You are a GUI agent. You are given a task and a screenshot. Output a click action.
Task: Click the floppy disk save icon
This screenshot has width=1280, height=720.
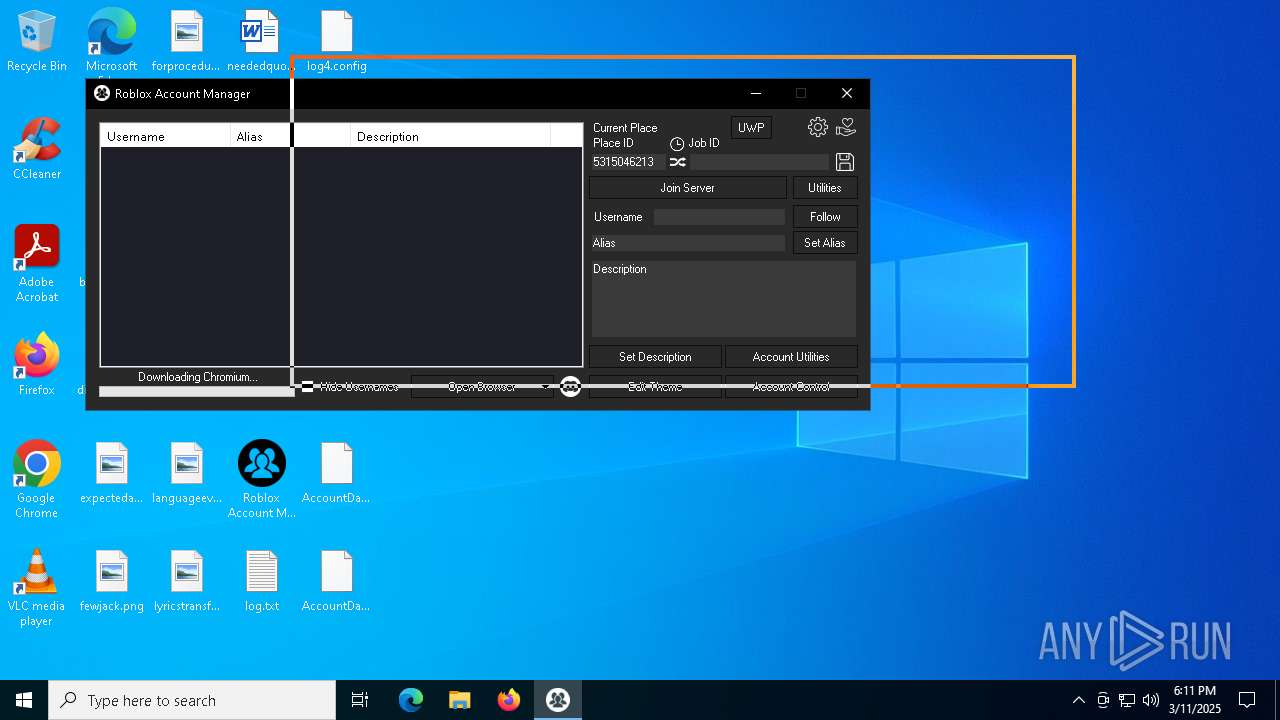[x=844, y=162]
